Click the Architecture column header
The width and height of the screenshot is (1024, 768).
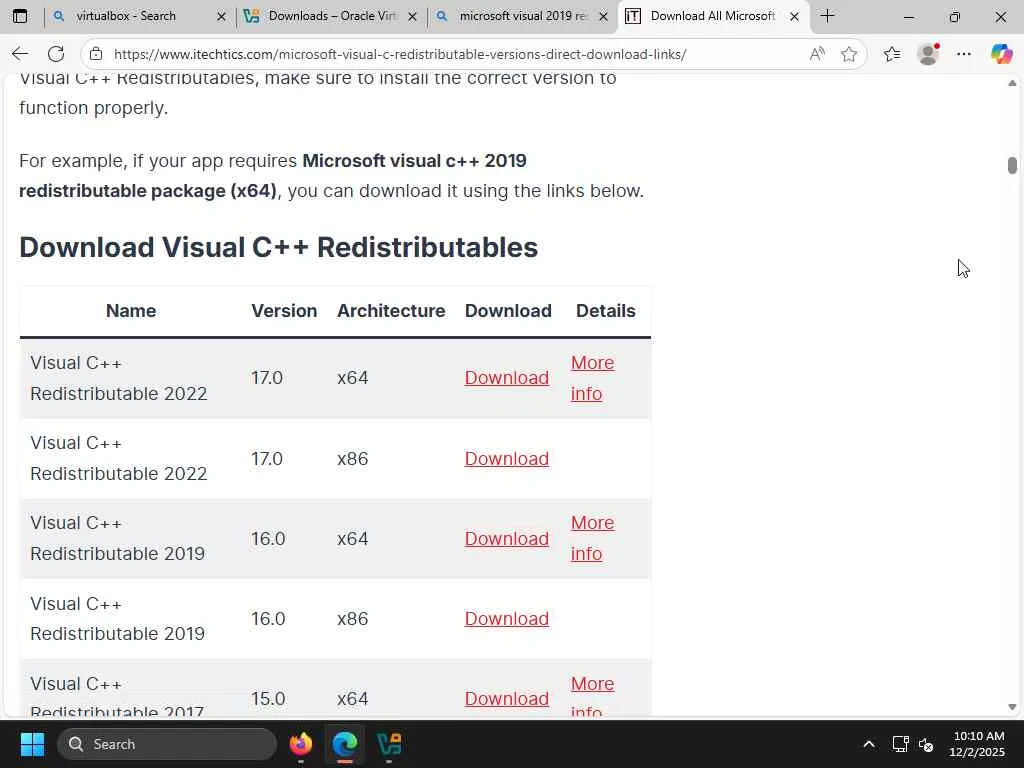[x=391, y=311]
